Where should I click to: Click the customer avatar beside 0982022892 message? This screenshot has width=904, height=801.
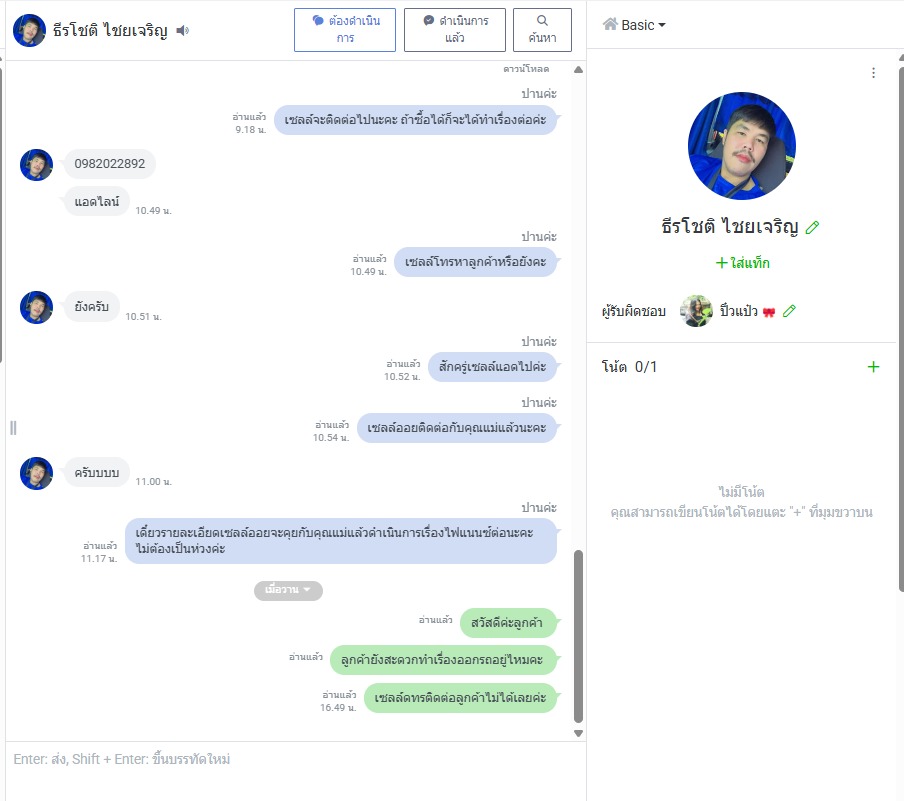tap(36, 165)
